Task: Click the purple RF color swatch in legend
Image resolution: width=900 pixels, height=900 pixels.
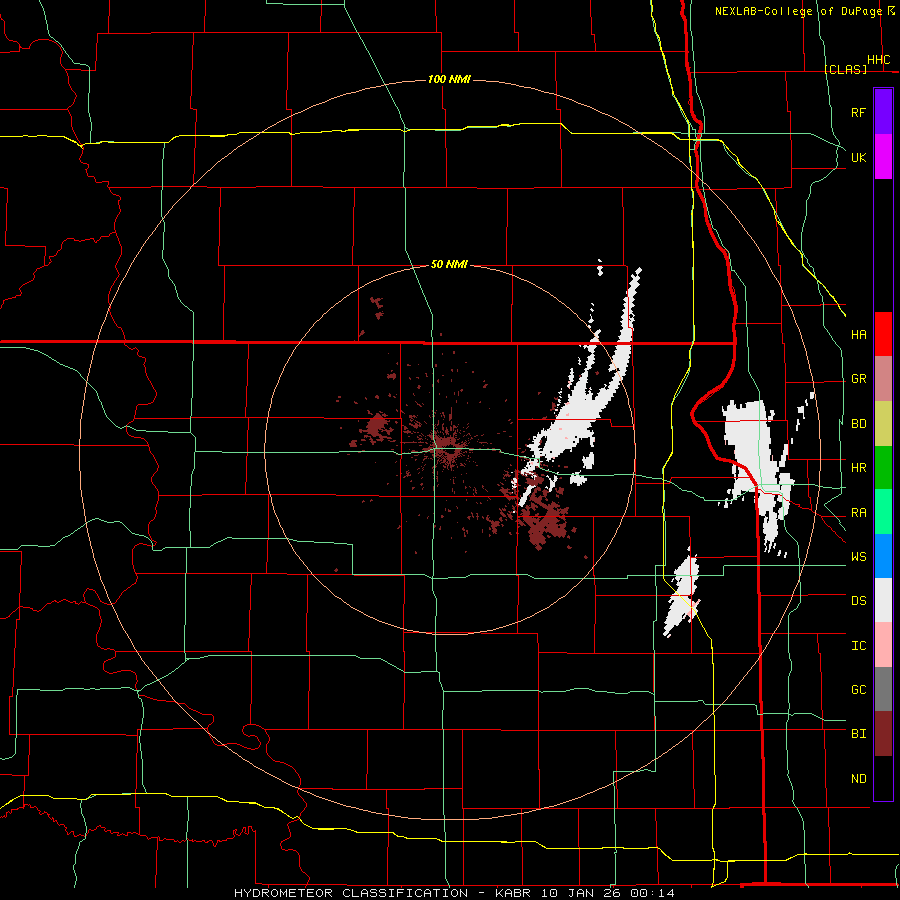Action: (x=883, y=112)
